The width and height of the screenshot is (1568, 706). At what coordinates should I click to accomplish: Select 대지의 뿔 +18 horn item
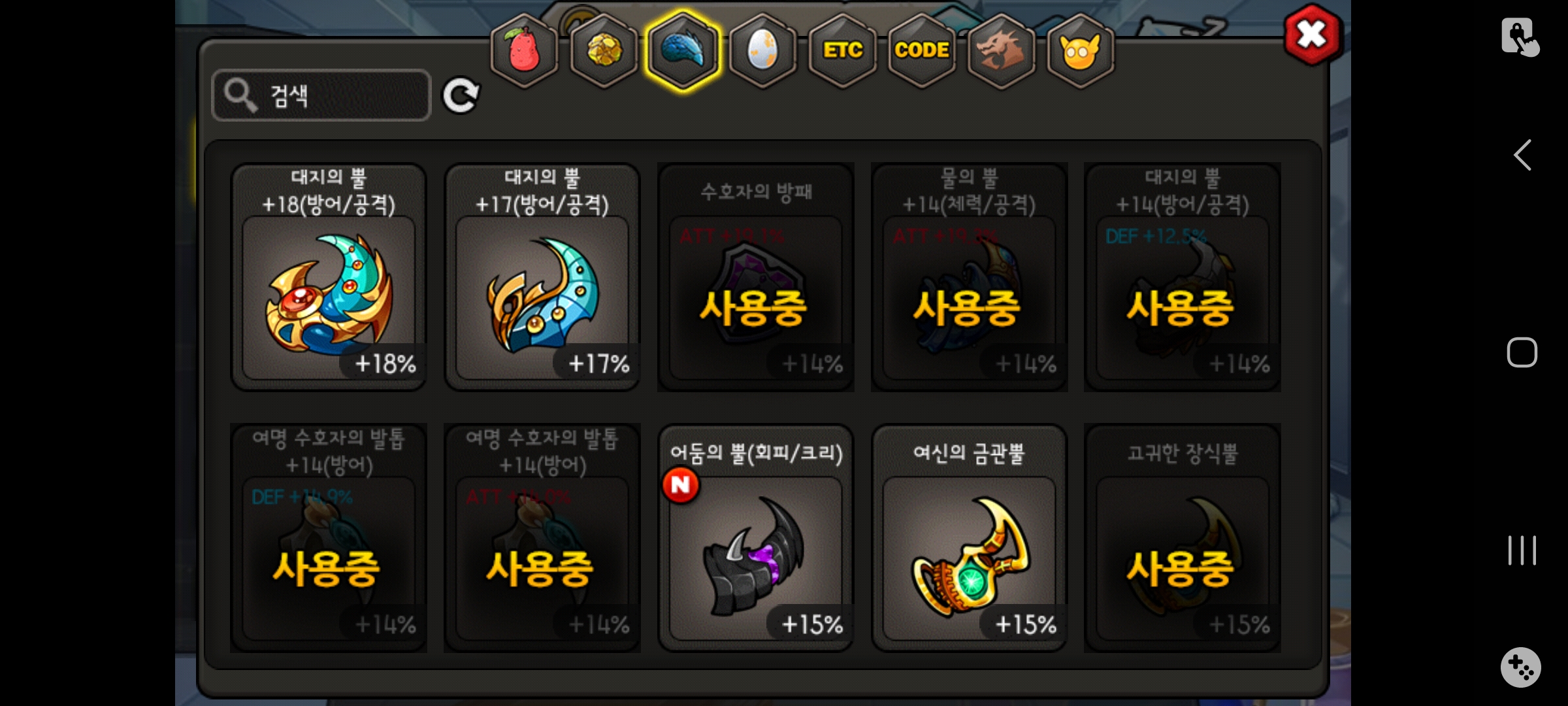point(329,277)
